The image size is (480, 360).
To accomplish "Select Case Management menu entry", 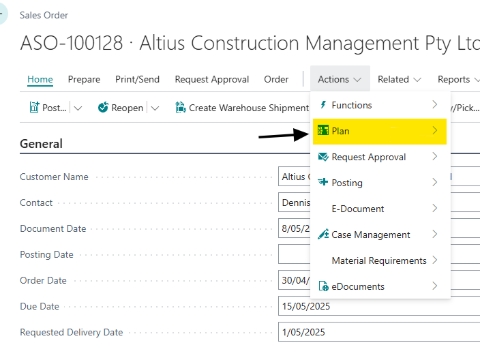I will click(x=380, y=234).
